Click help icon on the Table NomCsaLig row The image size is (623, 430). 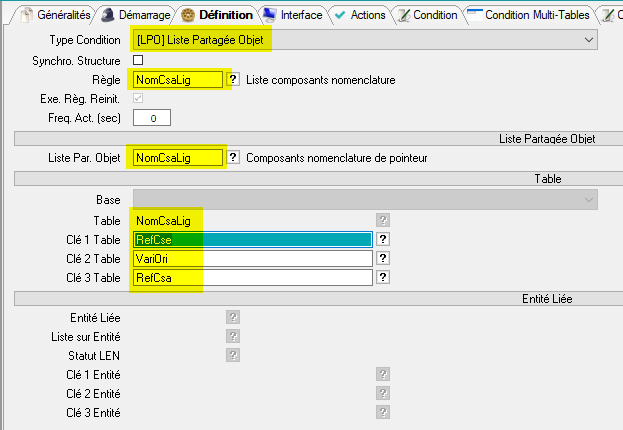(x=383, y=220)
